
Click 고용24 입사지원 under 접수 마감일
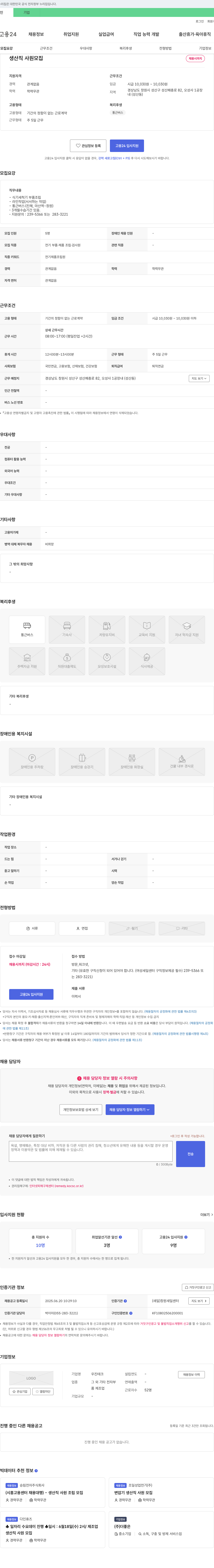pyautogui.click(x=31, y=994)
